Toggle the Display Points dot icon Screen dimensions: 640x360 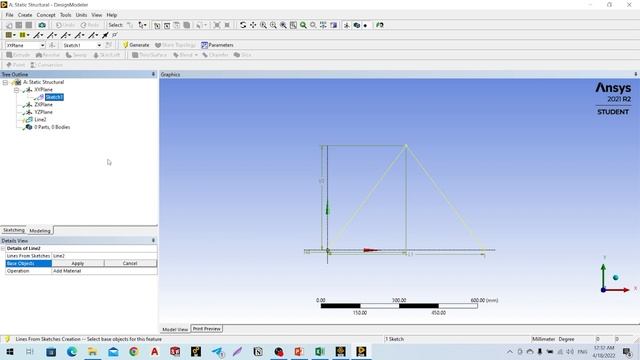click(365, 25)
